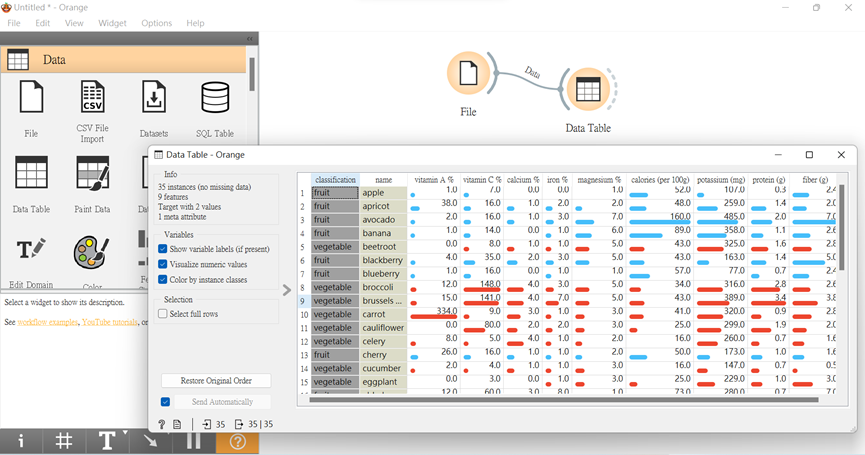Sort by the calories (per 100g) header
The image size is (865, 455).
coord(660,180)
